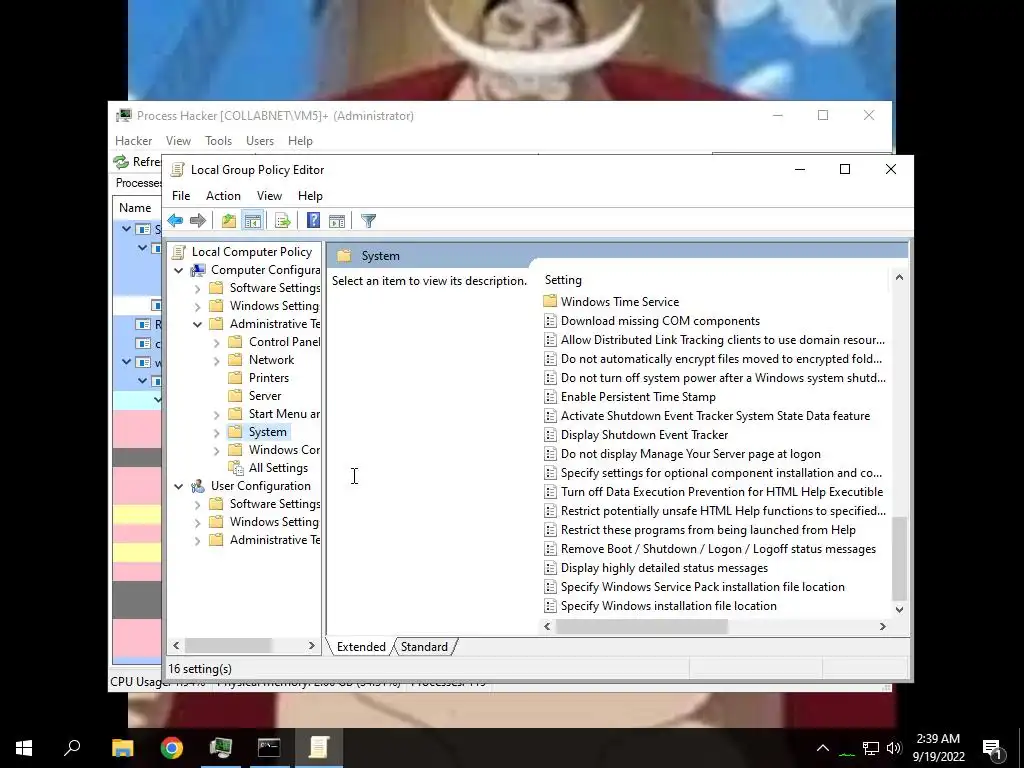The height and width of the screenshot is (768, 1024).
Task: Expand Administrative Templates under User Configuration
Action: (197, 540)
